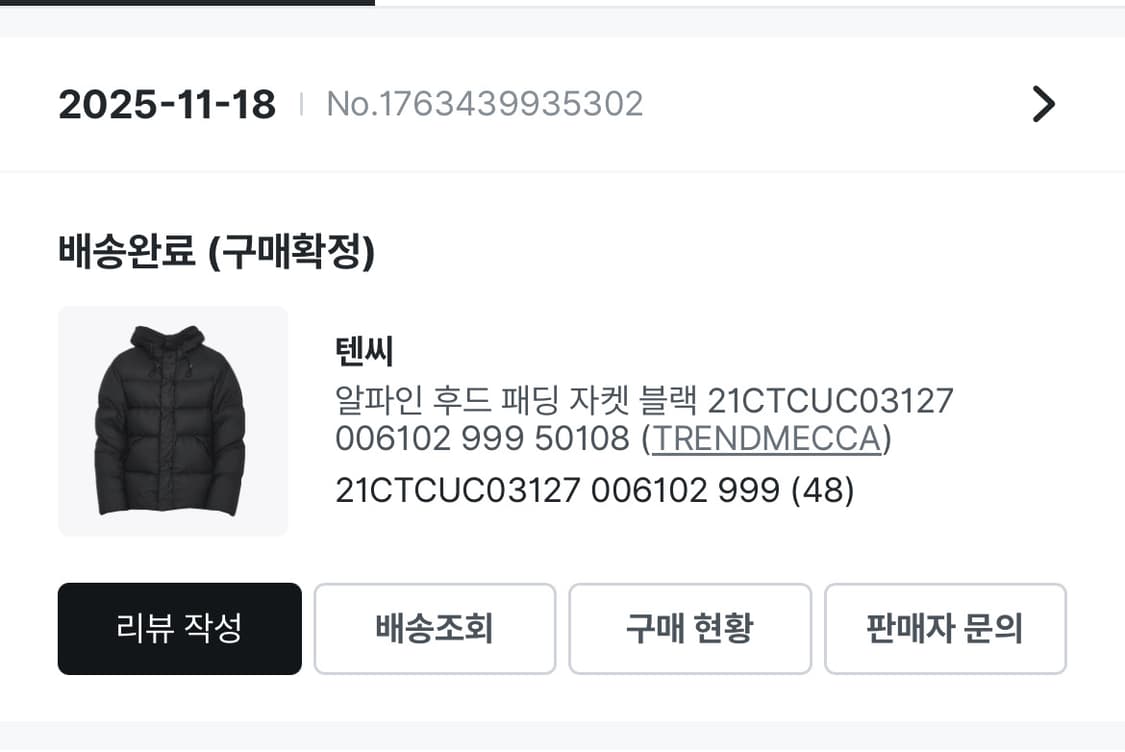
Task: Click the underlined TRENDMECCA text
Action: tap(765, 439)
